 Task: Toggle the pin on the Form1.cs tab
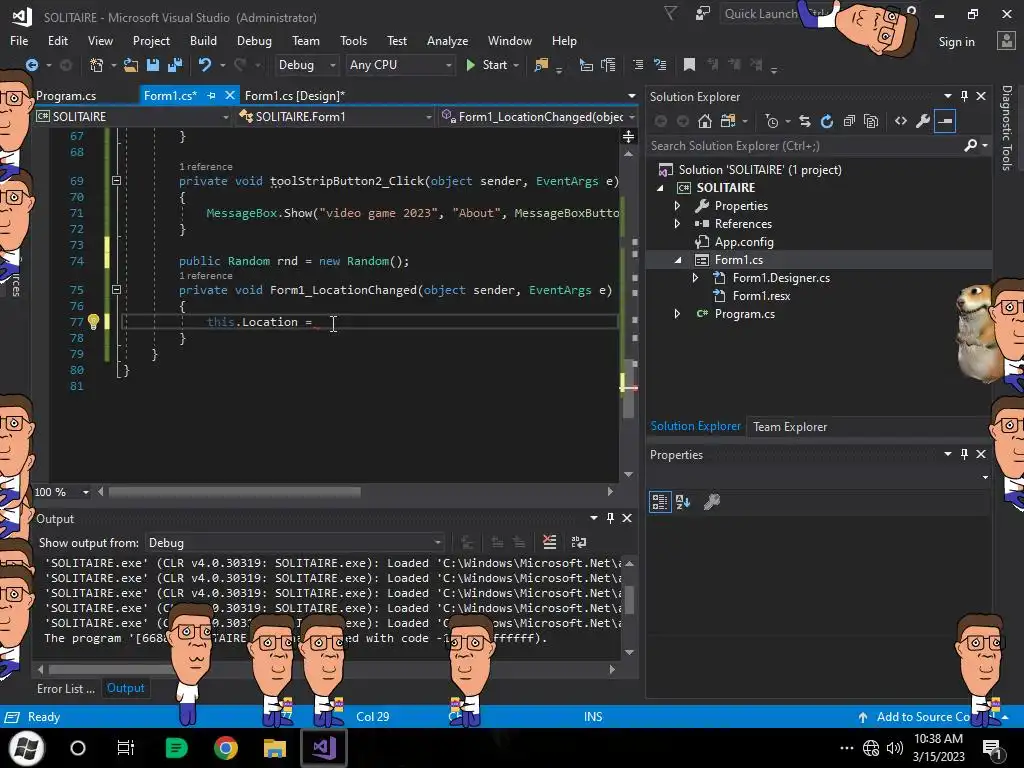point(211,95)
